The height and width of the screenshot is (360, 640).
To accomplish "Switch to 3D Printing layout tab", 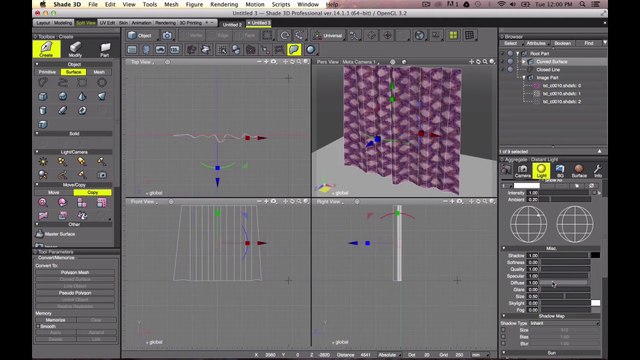I will pyautogui.click(x=191, y=23).
